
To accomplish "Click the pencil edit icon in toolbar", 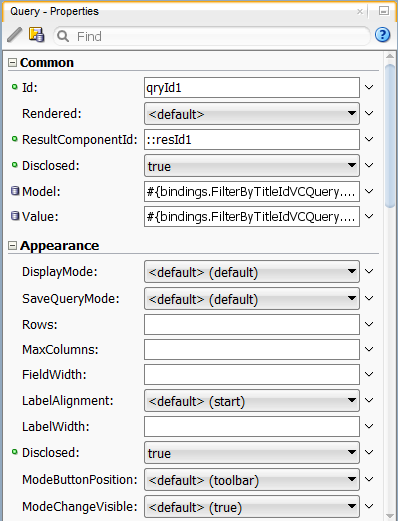I will tap(14, 35).
